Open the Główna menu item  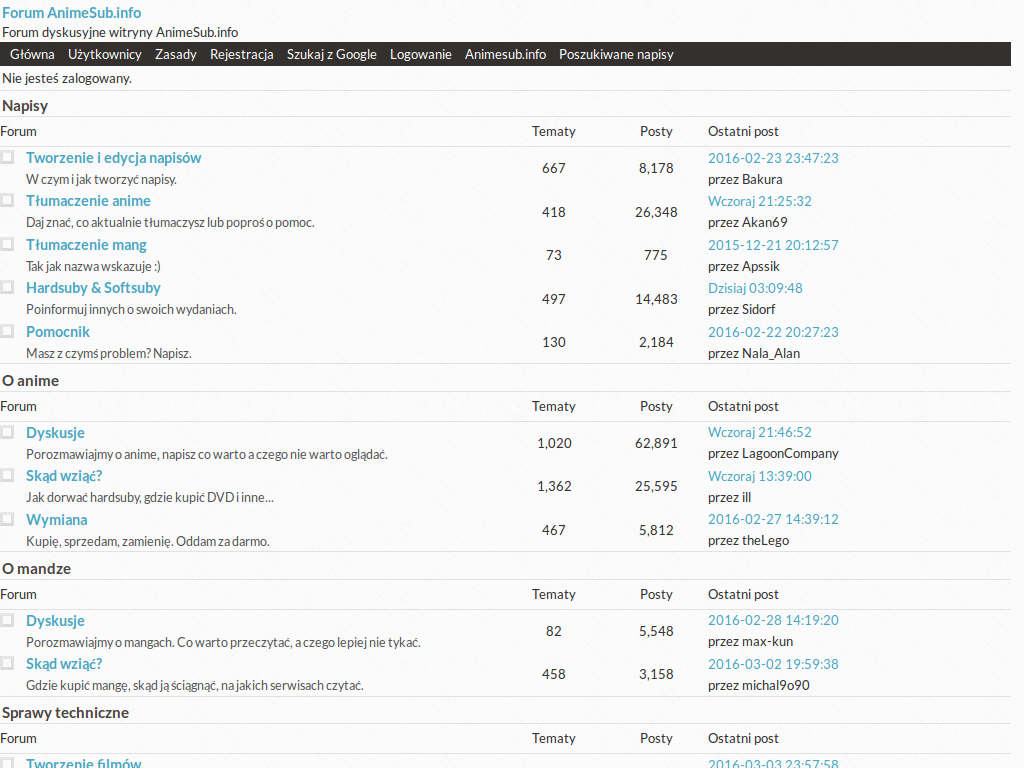(x=32, y=54)
